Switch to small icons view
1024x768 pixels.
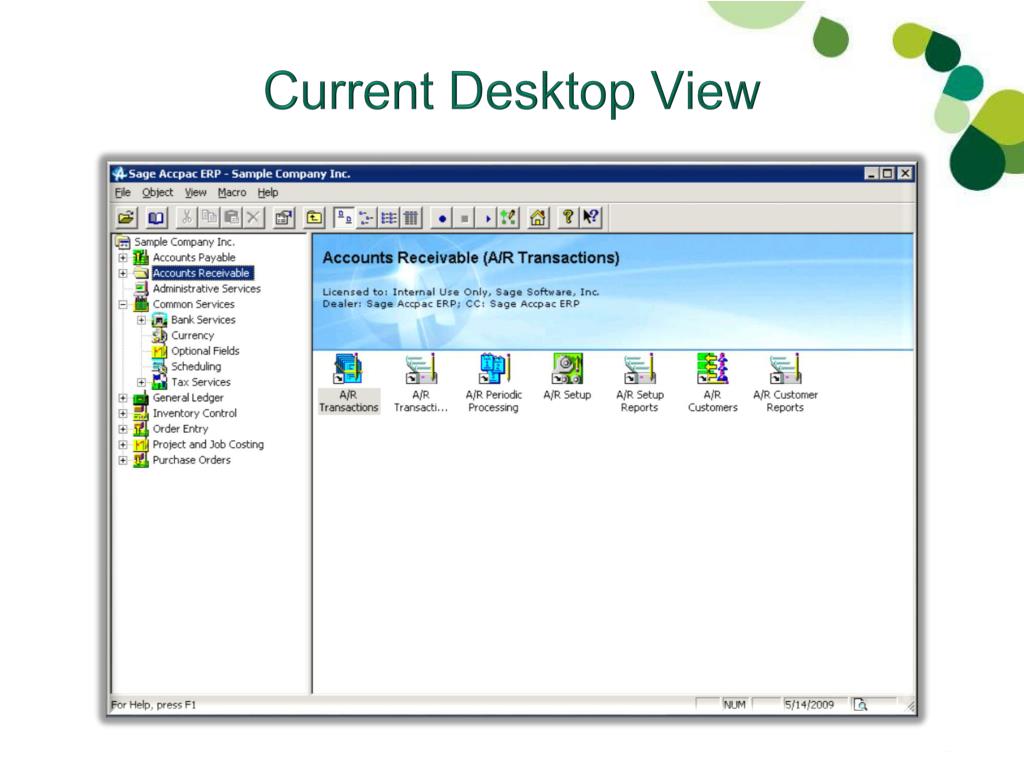[366, 217]
